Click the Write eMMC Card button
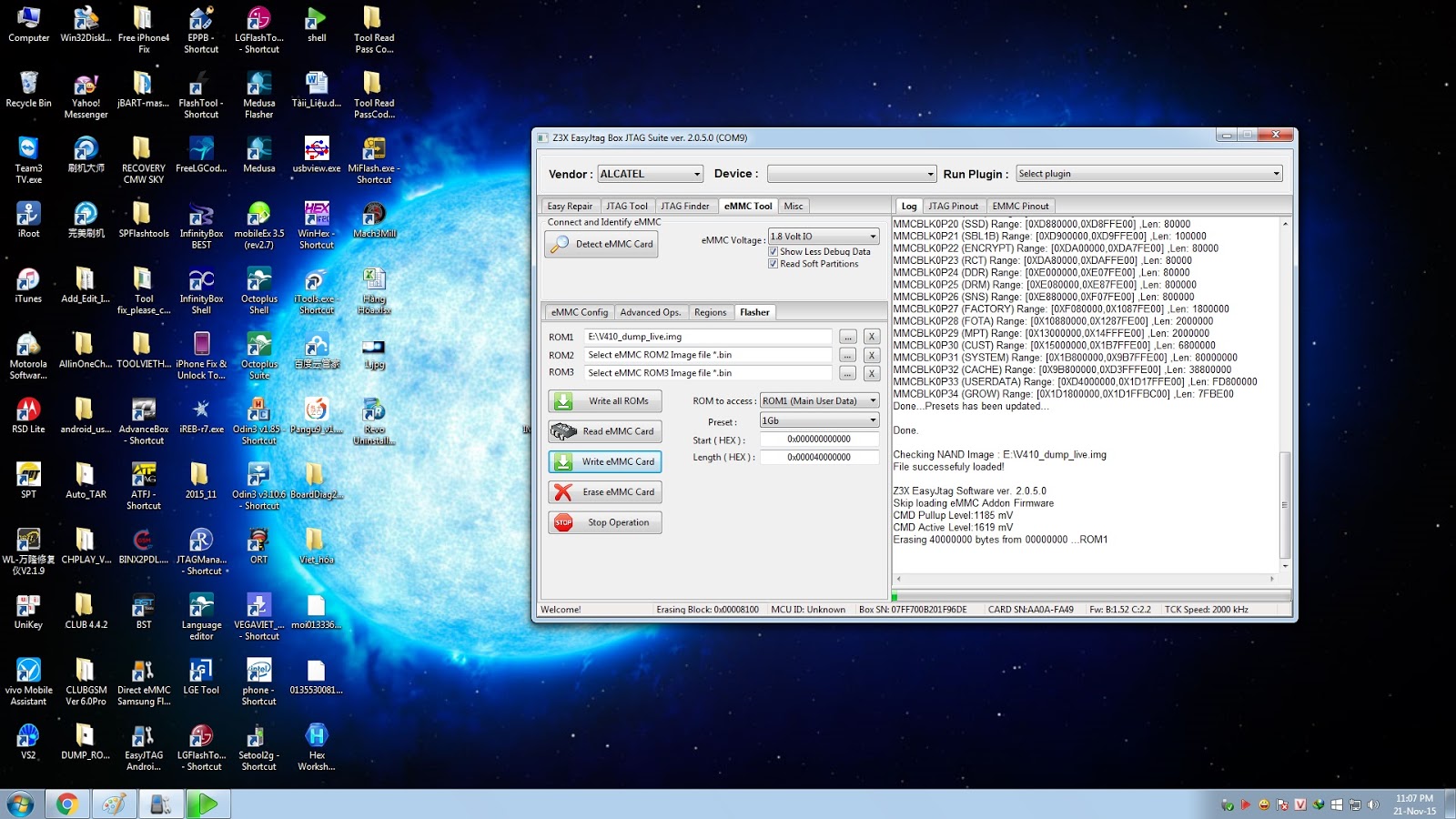The width and height of the screenshot is (1456, 819). click(x=605, y=461)
